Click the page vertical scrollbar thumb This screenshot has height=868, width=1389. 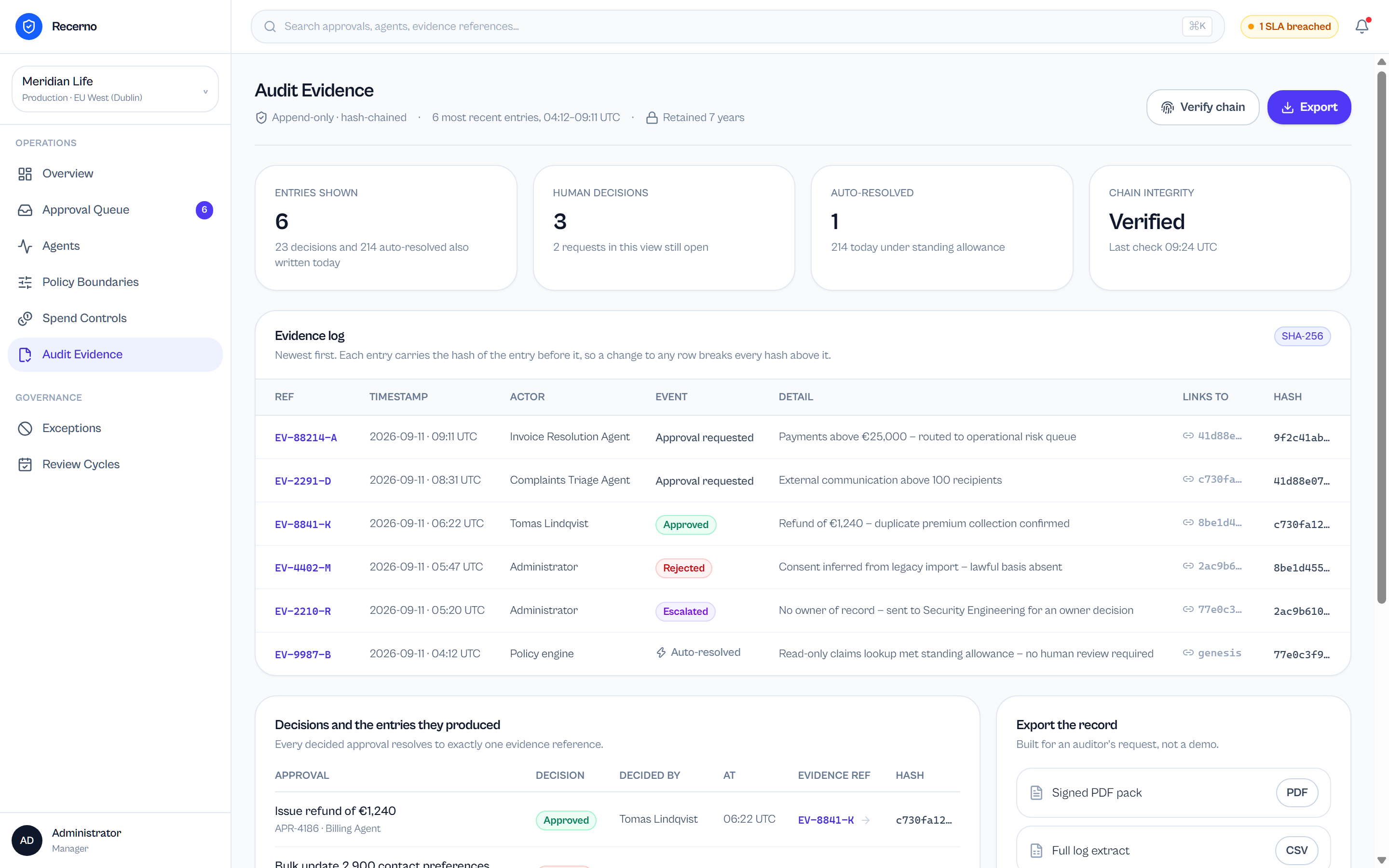coord(1382,338)
